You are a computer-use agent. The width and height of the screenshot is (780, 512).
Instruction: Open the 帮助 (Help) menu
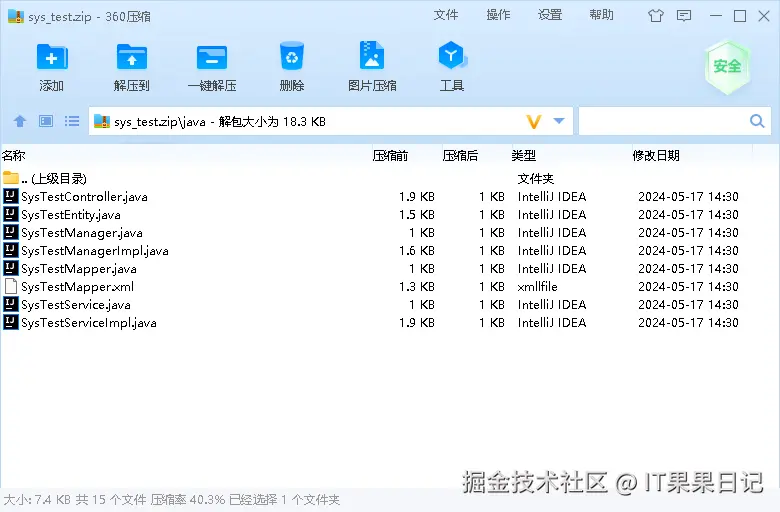click(x=601, y=15)
